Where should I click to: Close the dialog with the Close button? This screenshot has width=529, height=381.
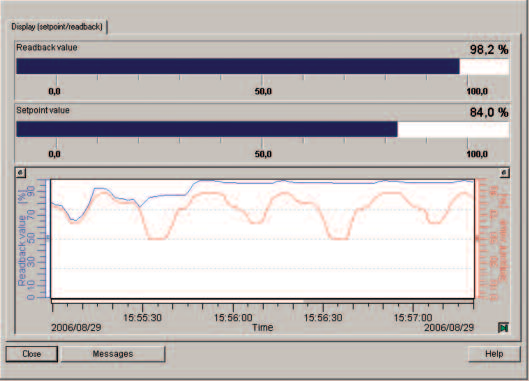(x=31, y=354)
